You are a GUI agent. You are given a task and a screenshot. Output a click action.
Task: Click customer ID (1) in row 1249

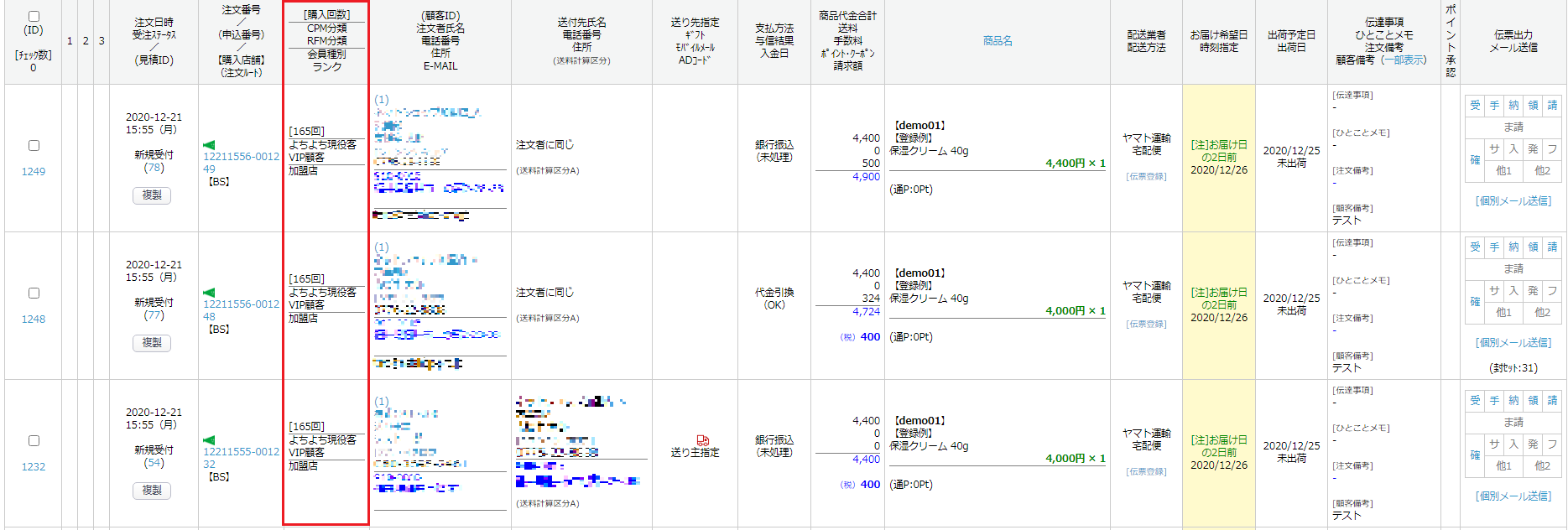pyautogui.click(x=382, y=100)
